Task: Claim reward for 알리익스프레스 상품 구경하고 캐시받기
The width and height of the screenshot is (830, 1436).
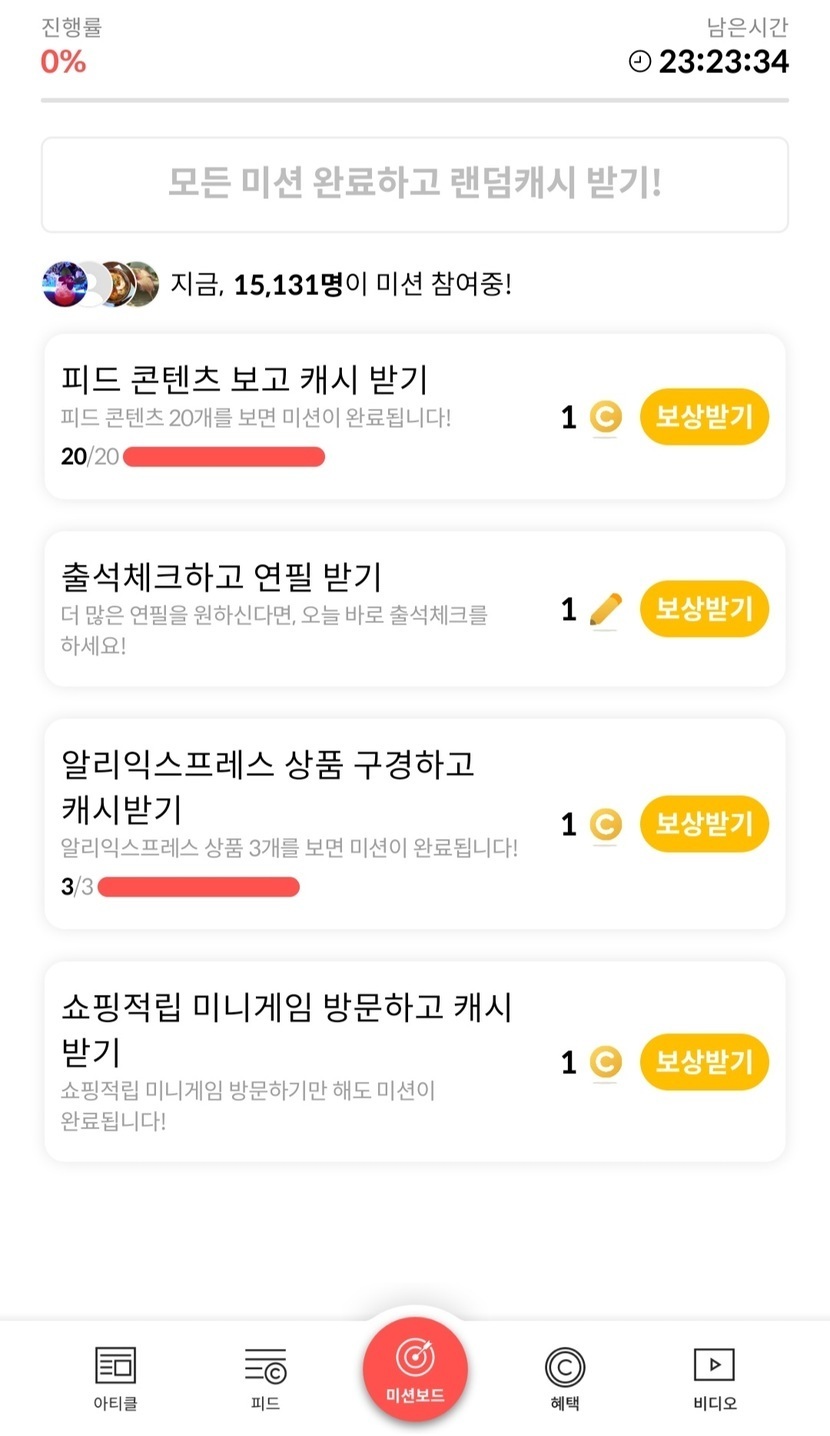Action: 704,825
